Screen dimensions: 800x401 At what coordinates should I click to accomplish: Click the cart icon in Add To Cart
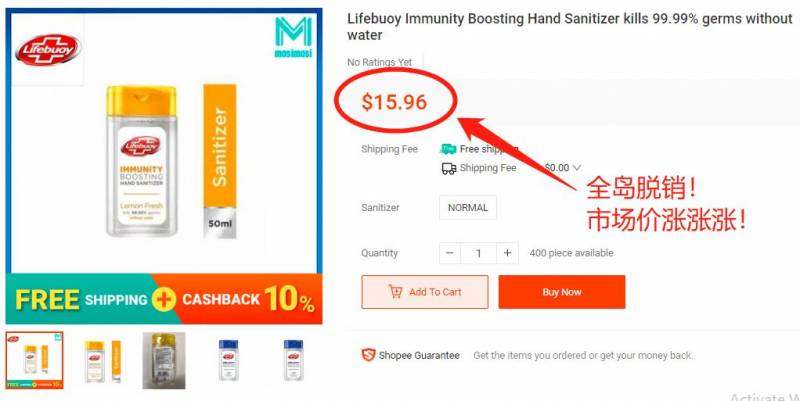(395, 292)
